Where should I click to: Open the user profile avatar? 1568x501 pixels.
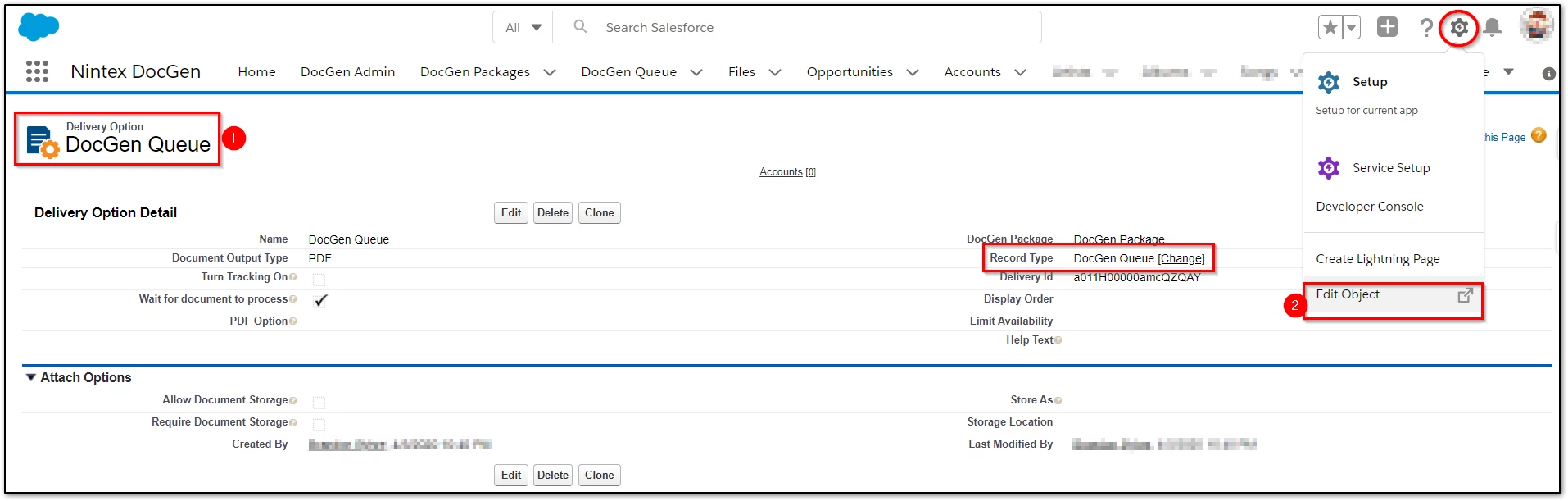coord(1536,25)
